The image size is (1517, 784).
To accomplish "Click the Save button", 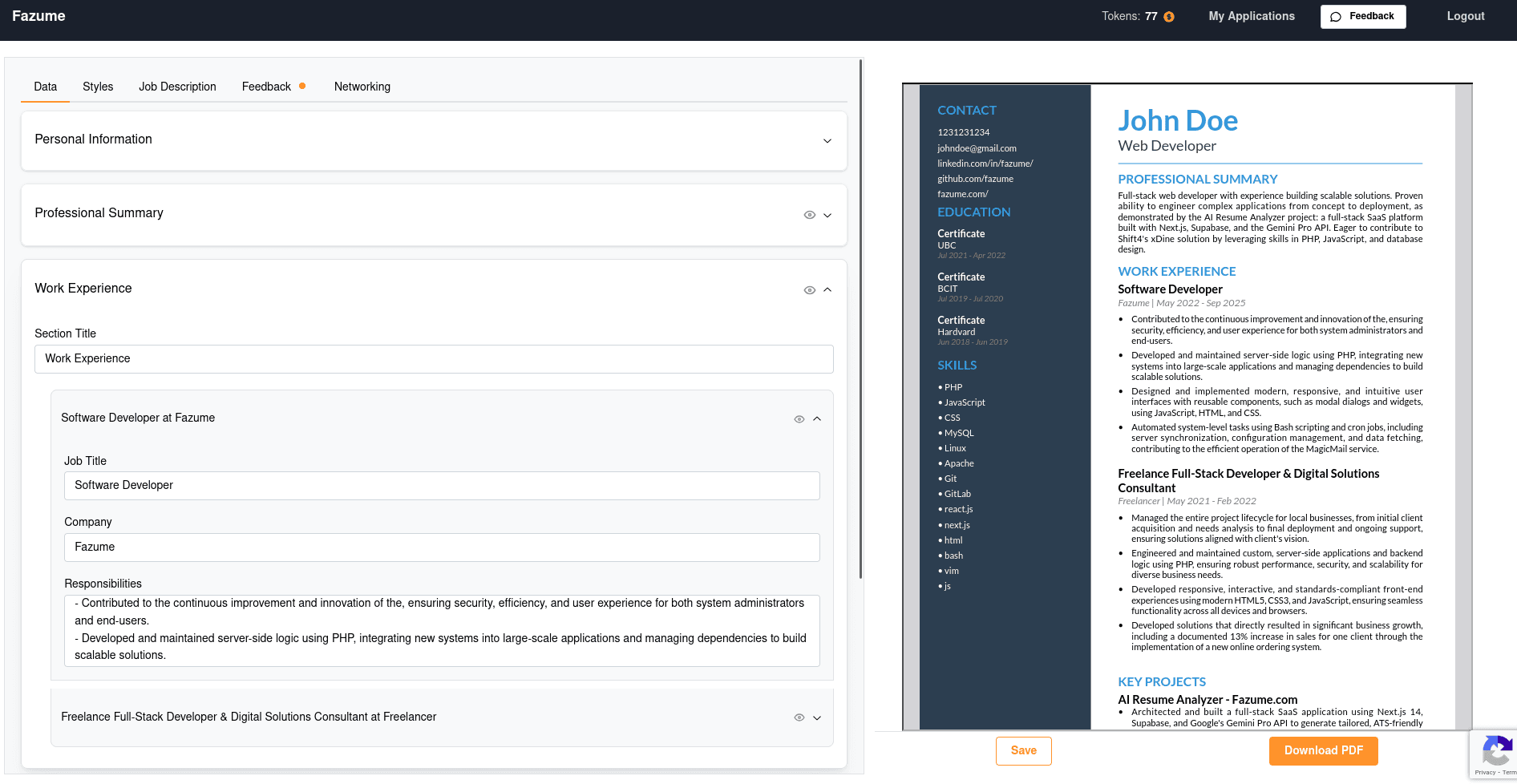I will pos(1023,750).
